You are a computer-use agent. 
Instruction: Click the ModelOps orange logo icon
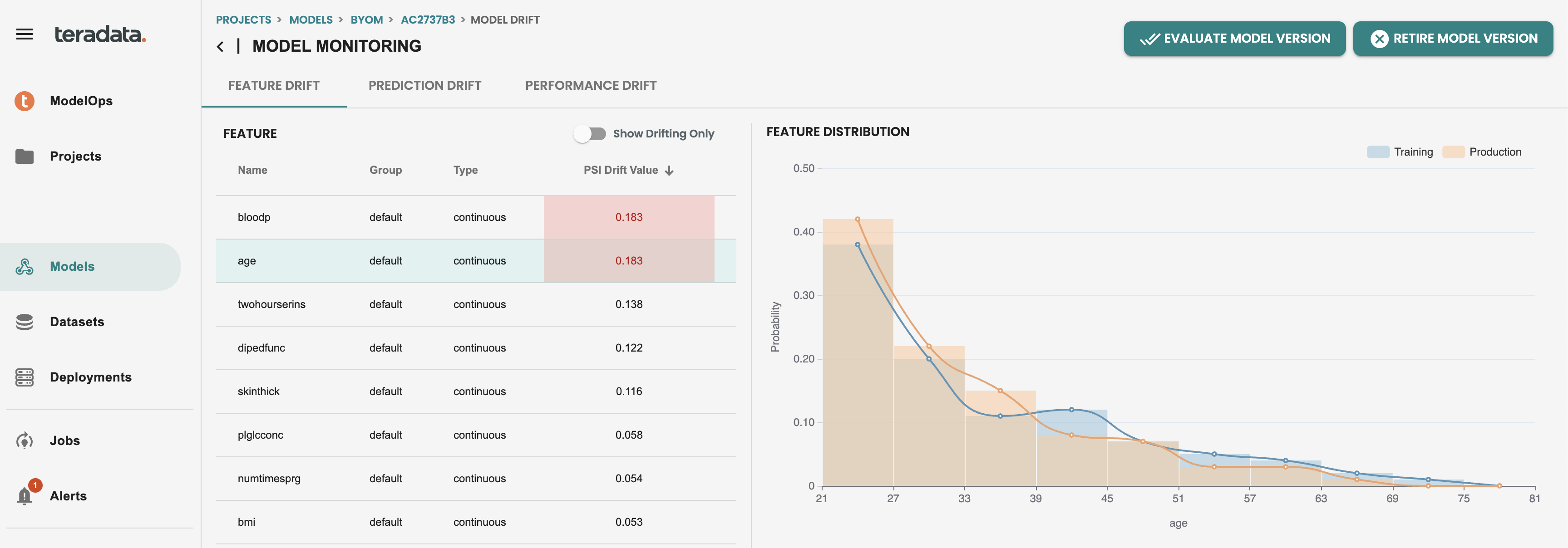[25, 101]
